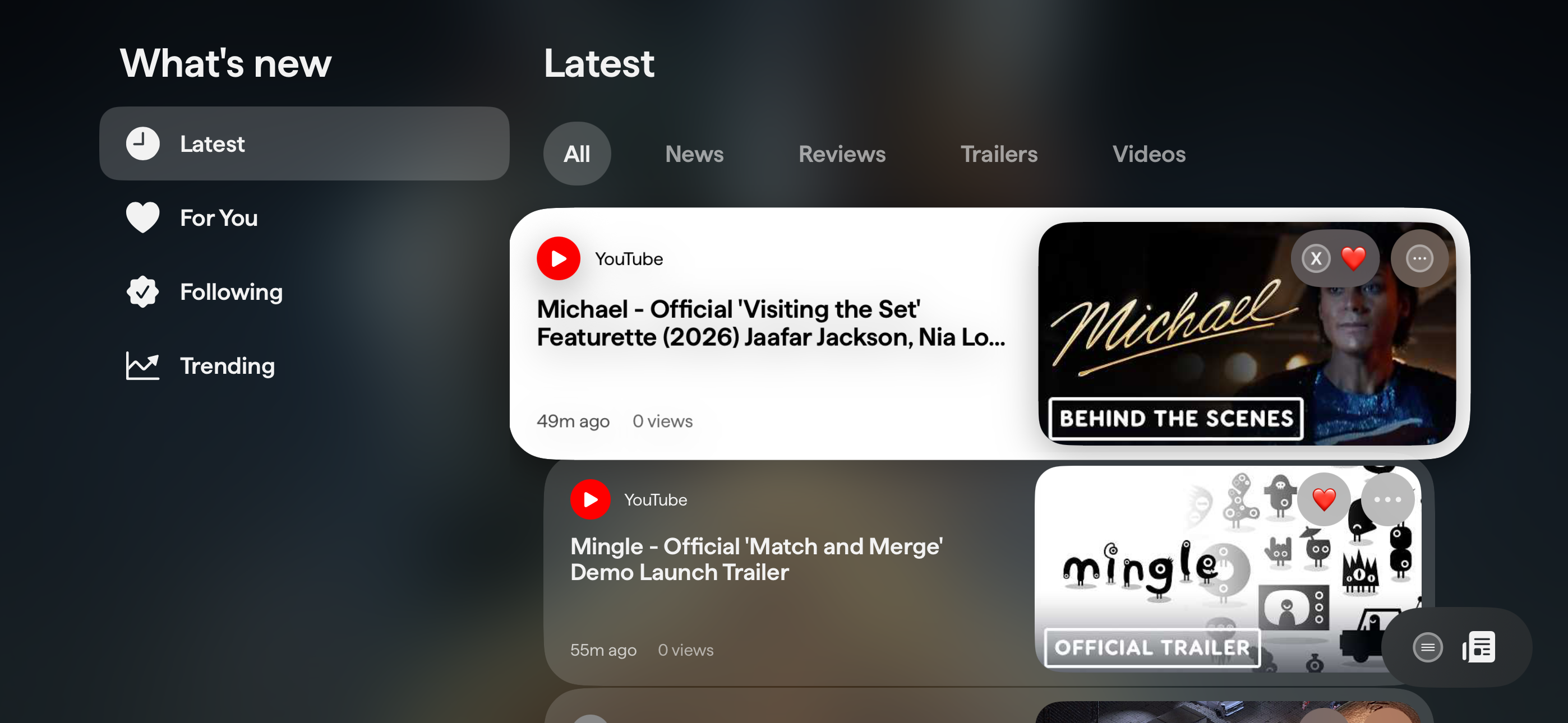Image resolution: width=1568 pixels, height=723 pixels.
Task: Show the Trending section
Action: coord(305,366)
